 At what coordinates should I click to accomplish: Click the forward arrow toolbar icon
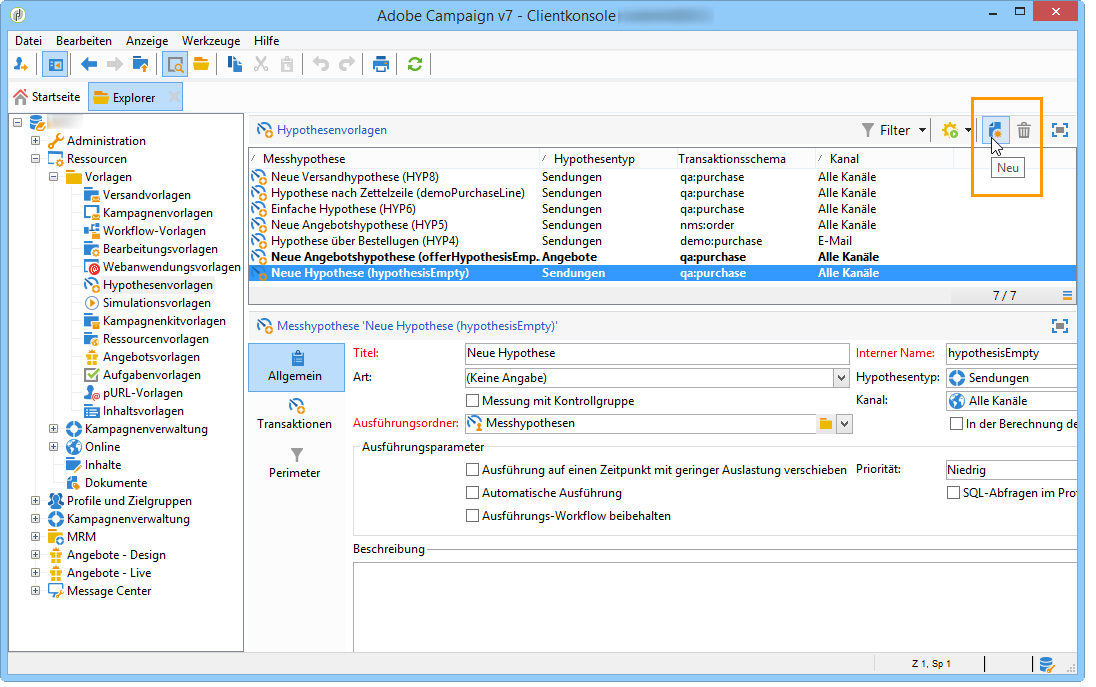point(115,64)
